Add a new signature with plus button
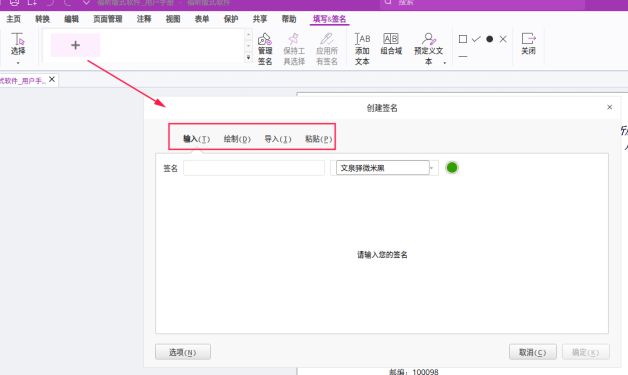This screenshot has width=628, height=375. [x=75, y=45]
